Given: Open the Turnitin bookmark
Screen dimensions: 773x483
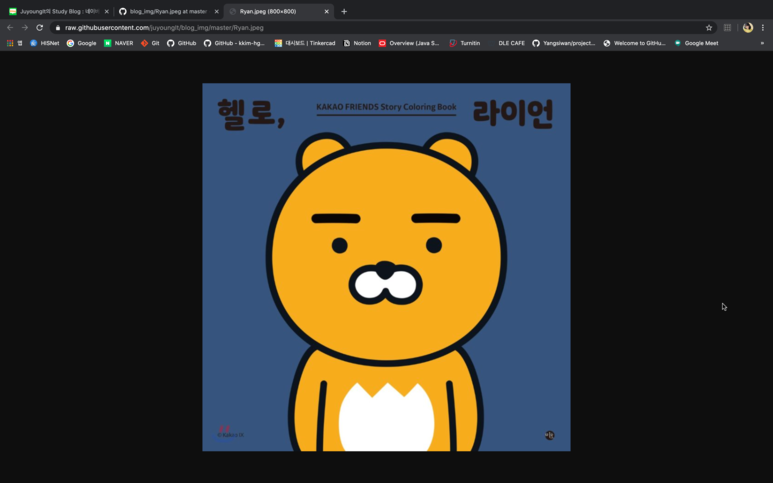Looking at the screenshot, I should coord(464,43).
